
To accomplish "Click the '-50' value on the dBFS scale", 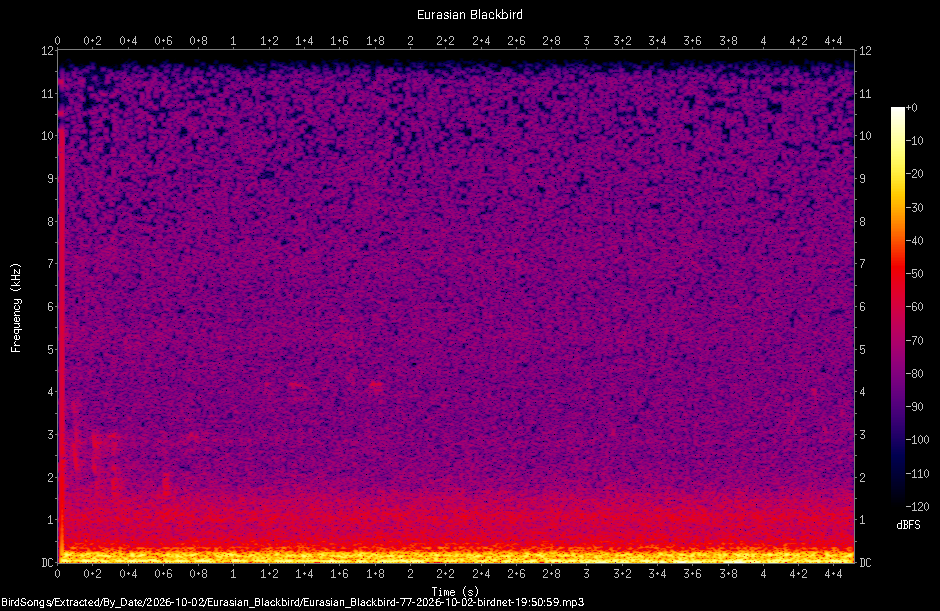I will [915, 273].
